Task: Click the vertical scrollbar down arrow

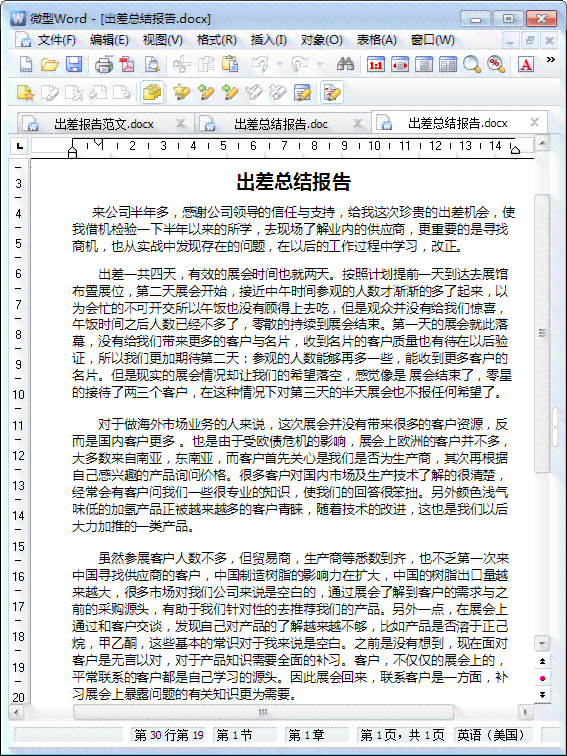Action: click(x=542, y=643)
